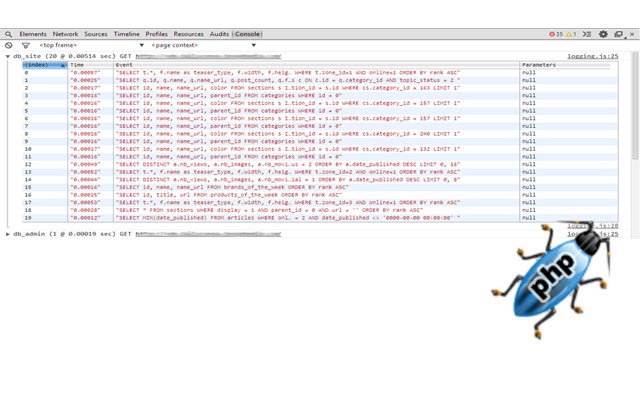Click the console vertical scrollbar
The width and height of the screenshot is (640, 400).
click(x=635, y=106)
